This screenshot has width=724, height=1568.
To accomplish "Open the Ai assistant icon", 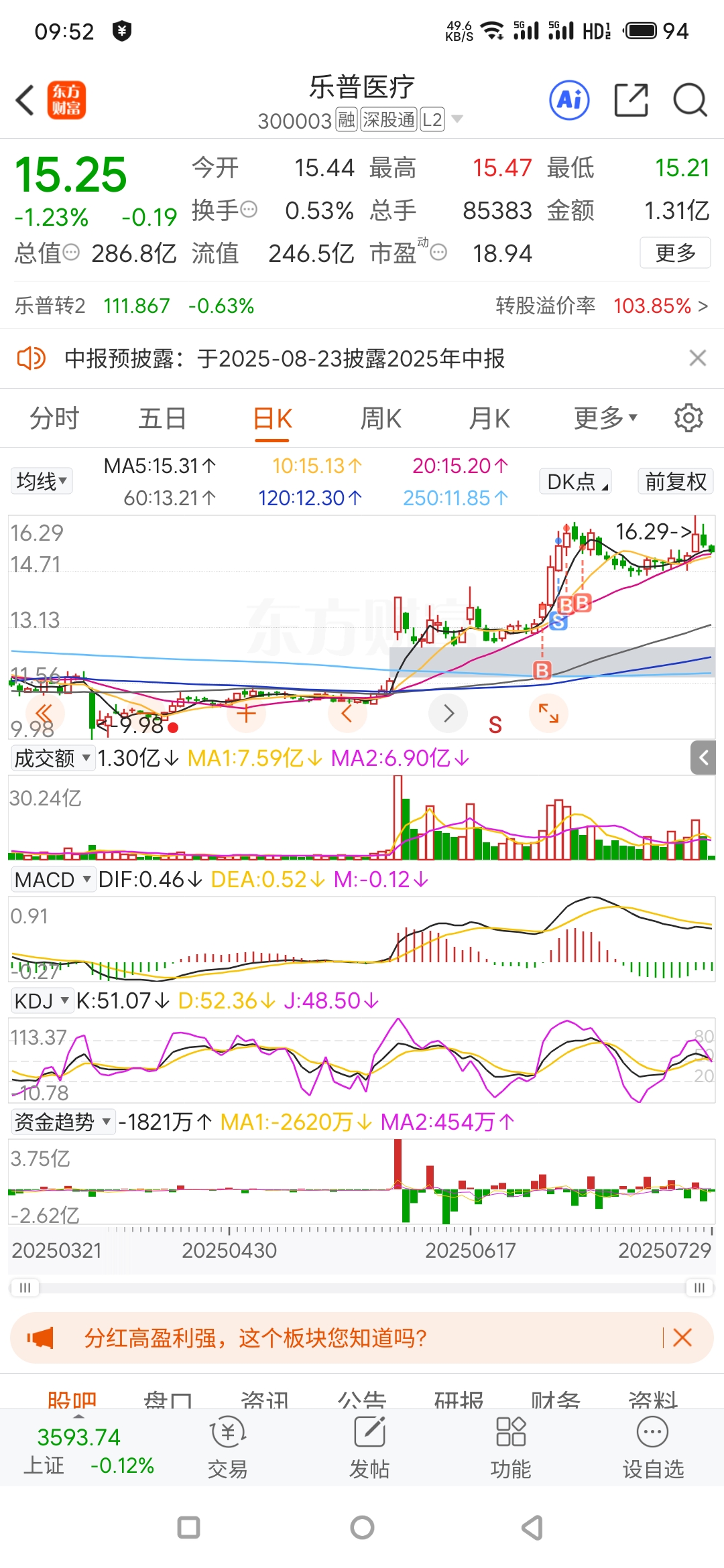I will pyautogui.click(x=569, y=101).
